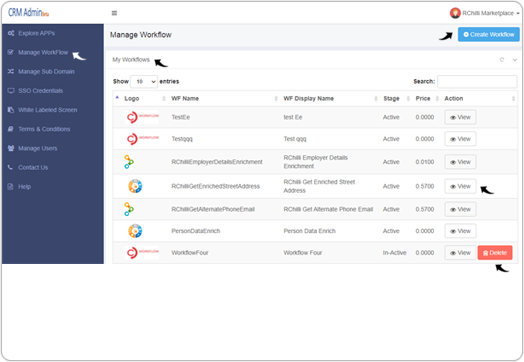This screenshot has width=524, height=362.
Task: Click the PersonDataEnrich logo icon
Action: tap(135, 231)
